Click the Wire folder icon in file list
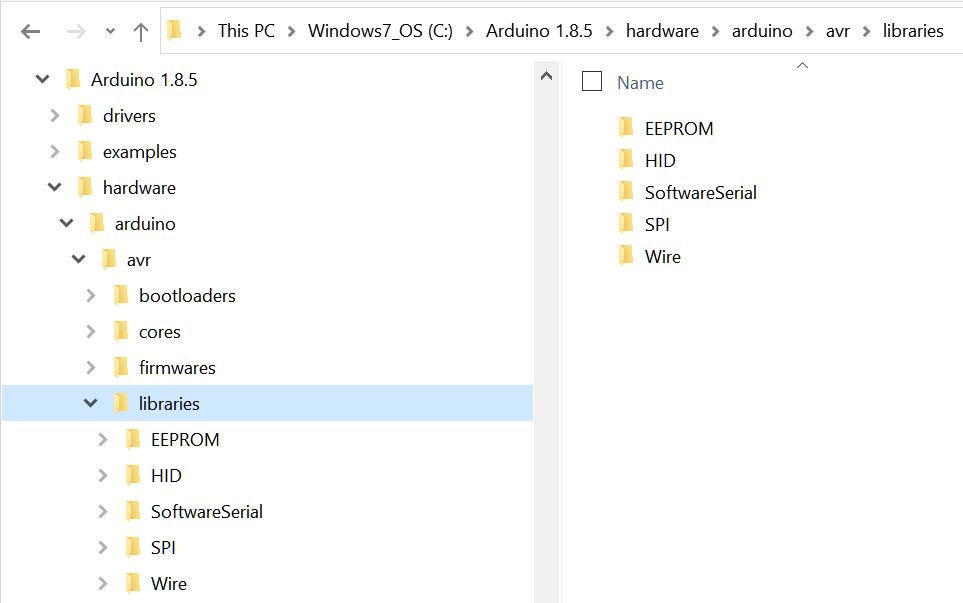963x603 pixels. coord(627,256)
